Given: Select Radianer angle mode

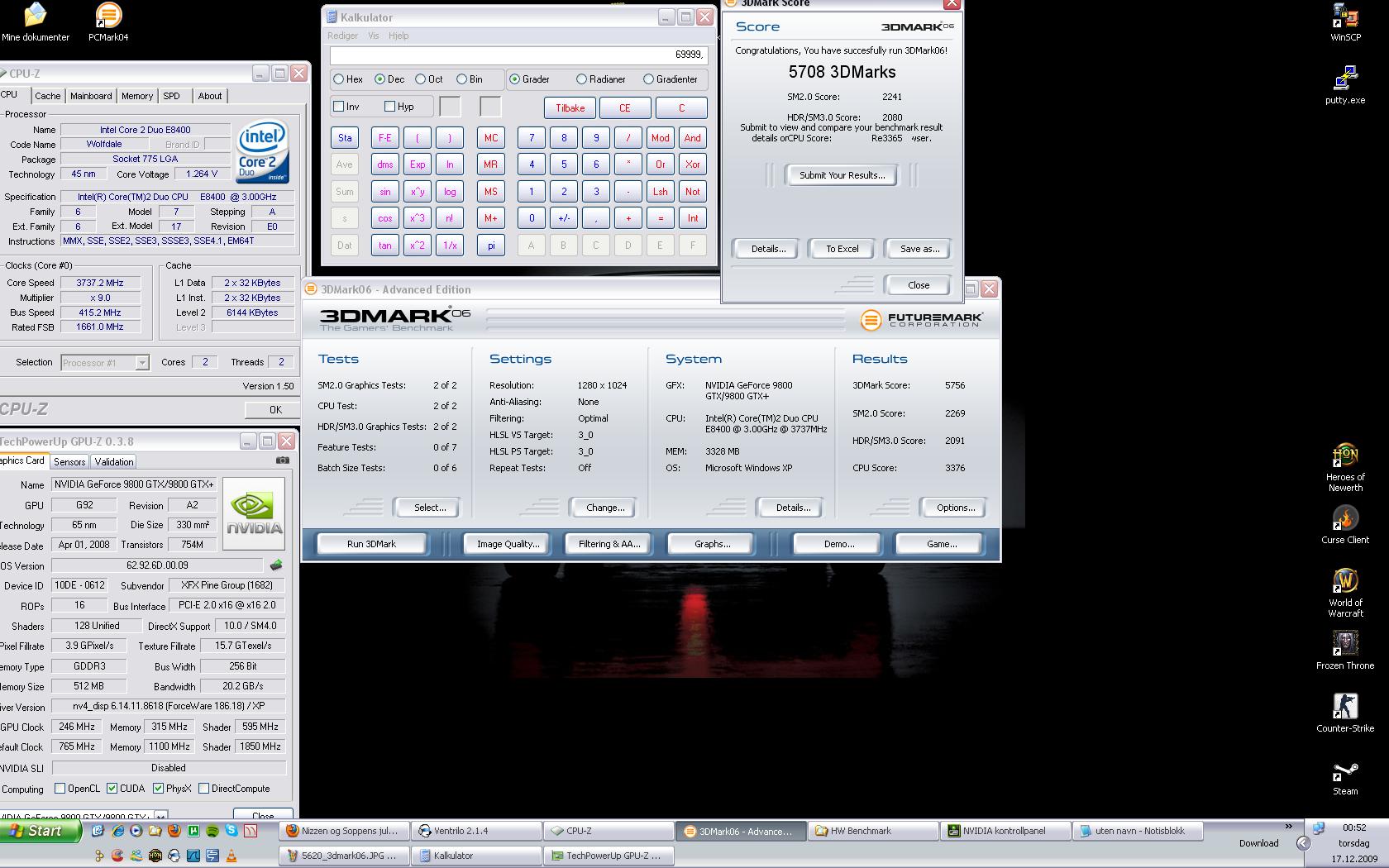Looking at the screenshot, I should pos(581,79).
